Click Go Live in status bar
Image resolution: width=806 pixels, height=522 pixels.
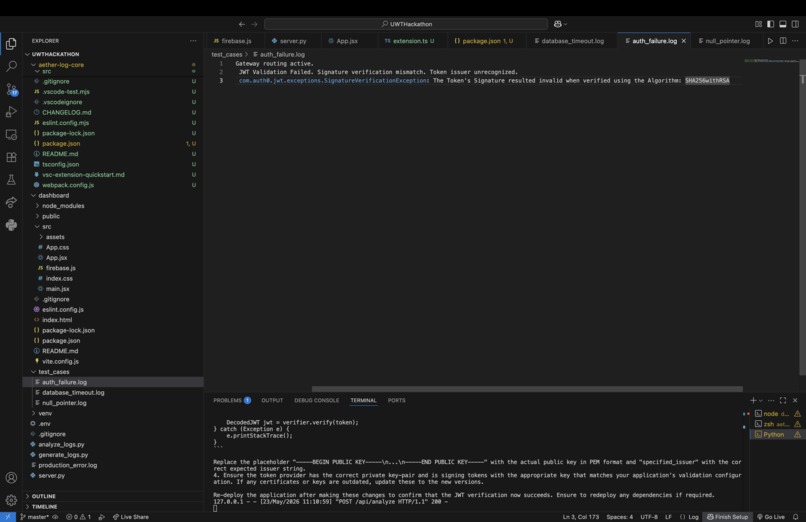(x=771, y=517)
